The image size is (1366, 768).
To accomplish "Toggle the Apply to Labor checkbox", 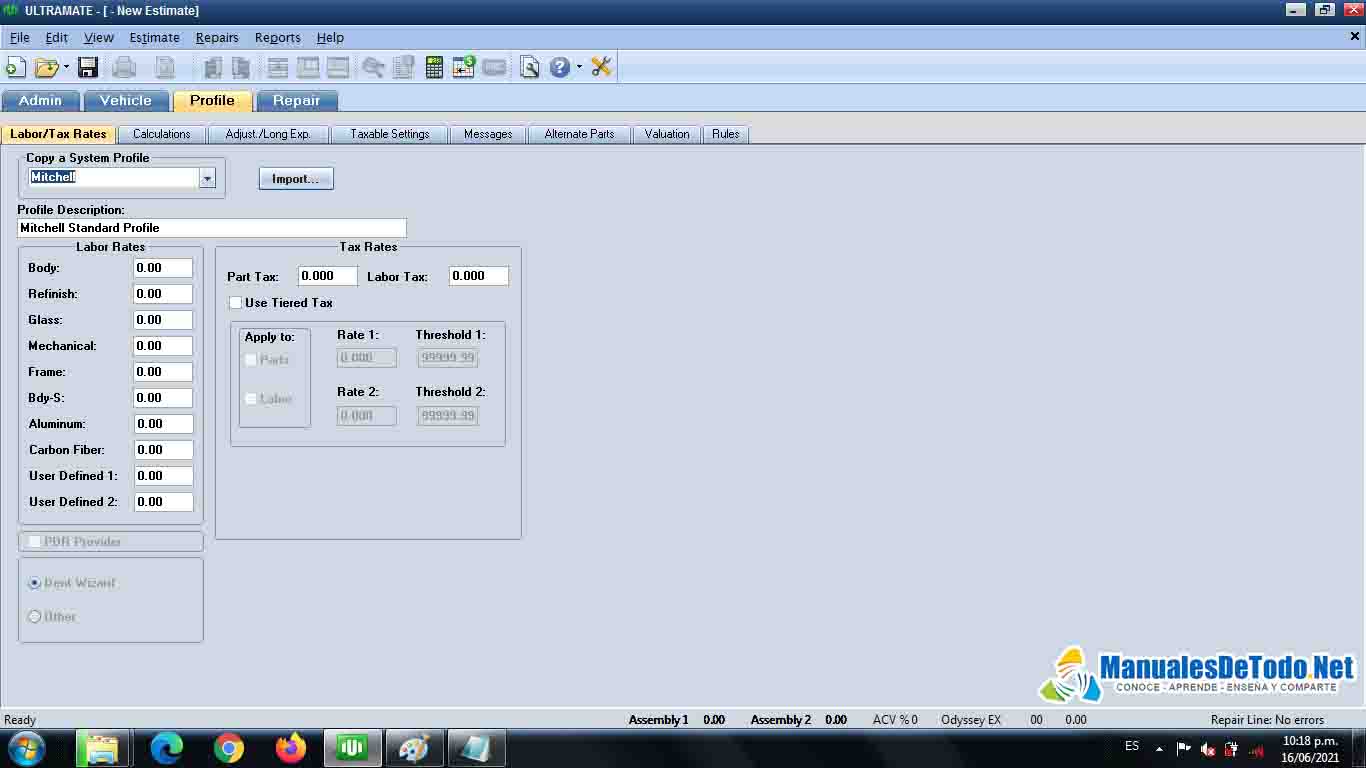I will tap(251, 399).
